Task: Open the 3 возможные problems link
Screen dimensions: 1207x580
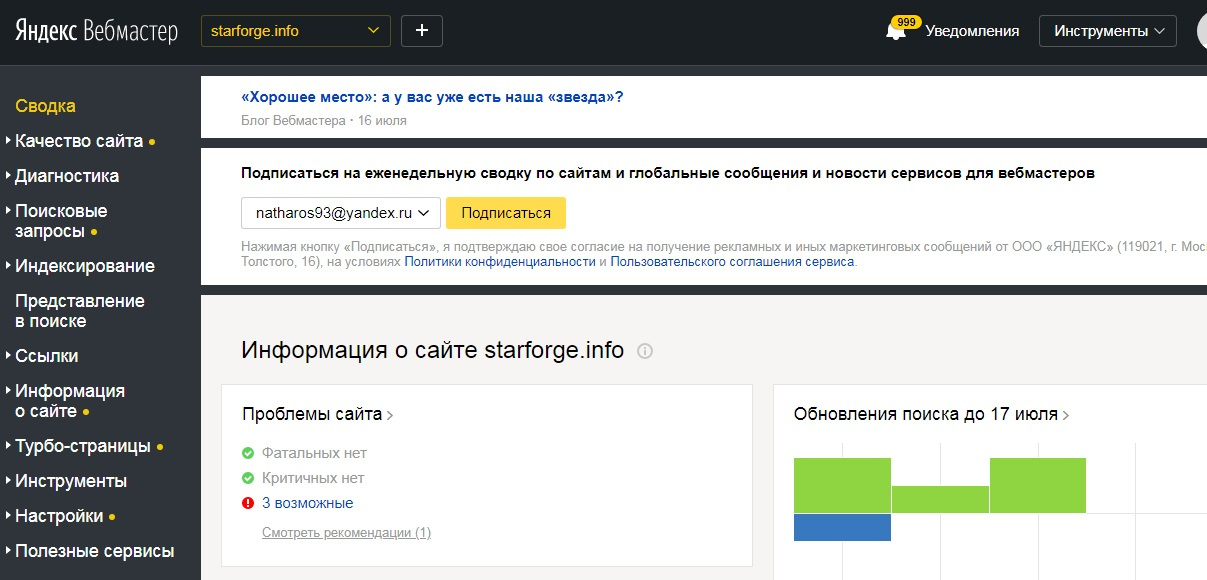Action: pos(307,503)
